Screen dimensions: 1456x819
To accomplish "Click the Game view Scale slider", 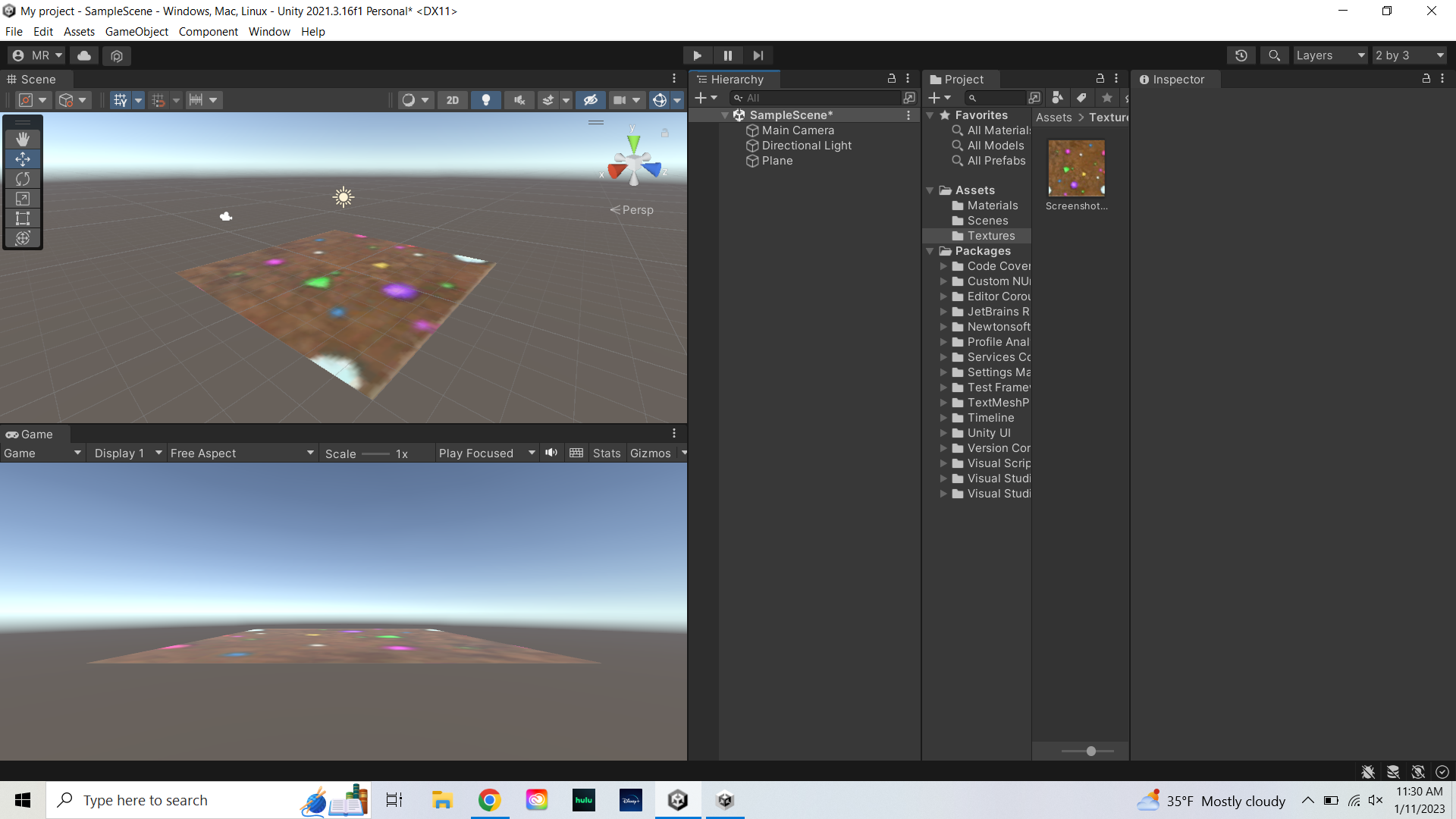I will (x=375, y=453).
